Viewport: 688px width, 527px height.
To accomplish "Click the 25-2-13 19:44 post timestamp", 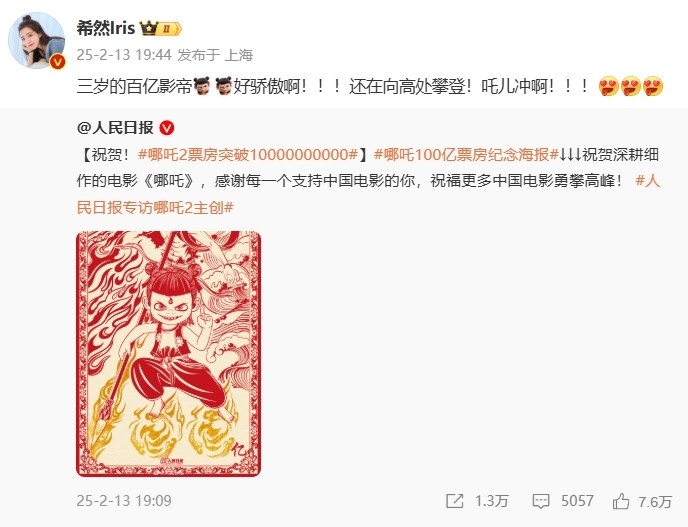I will tap(124, 55).
